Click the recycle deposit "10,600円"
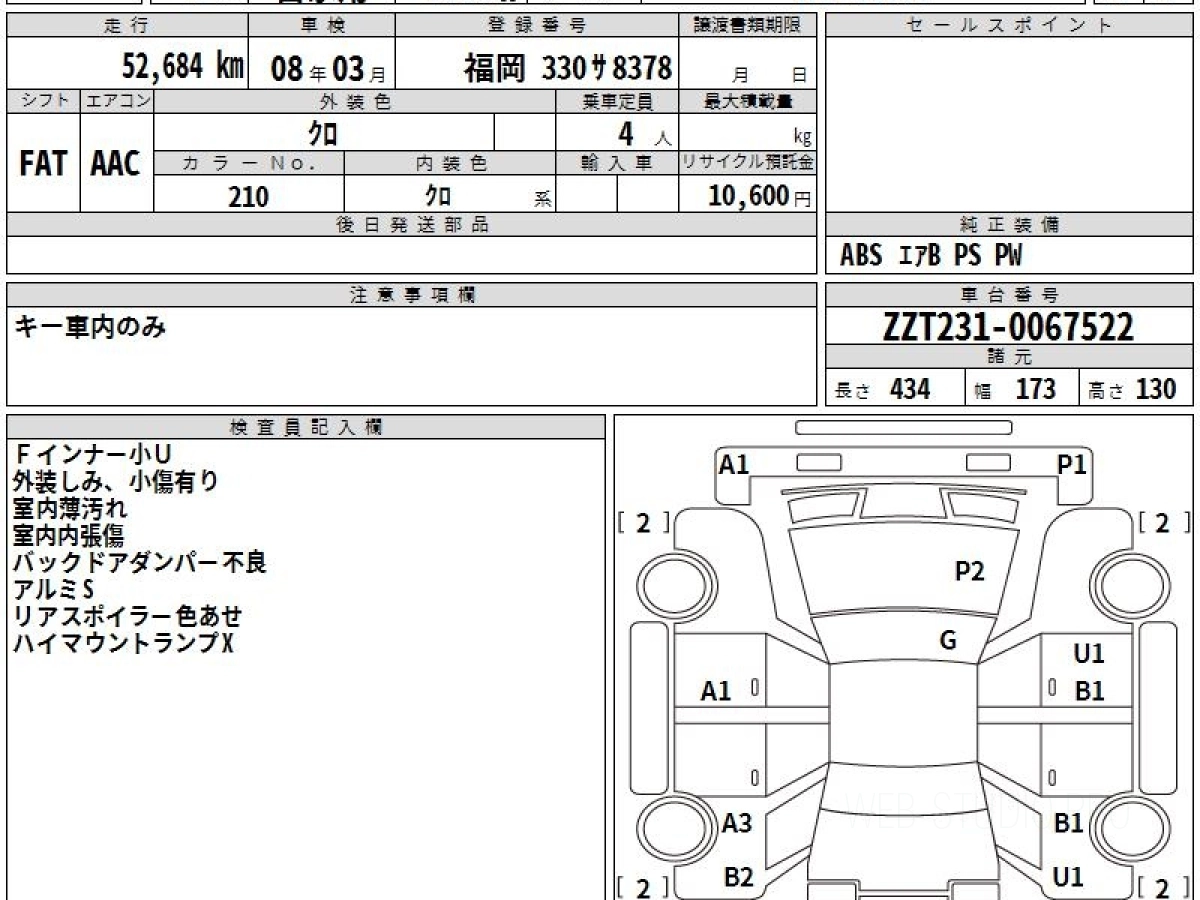 coord(760,196)
